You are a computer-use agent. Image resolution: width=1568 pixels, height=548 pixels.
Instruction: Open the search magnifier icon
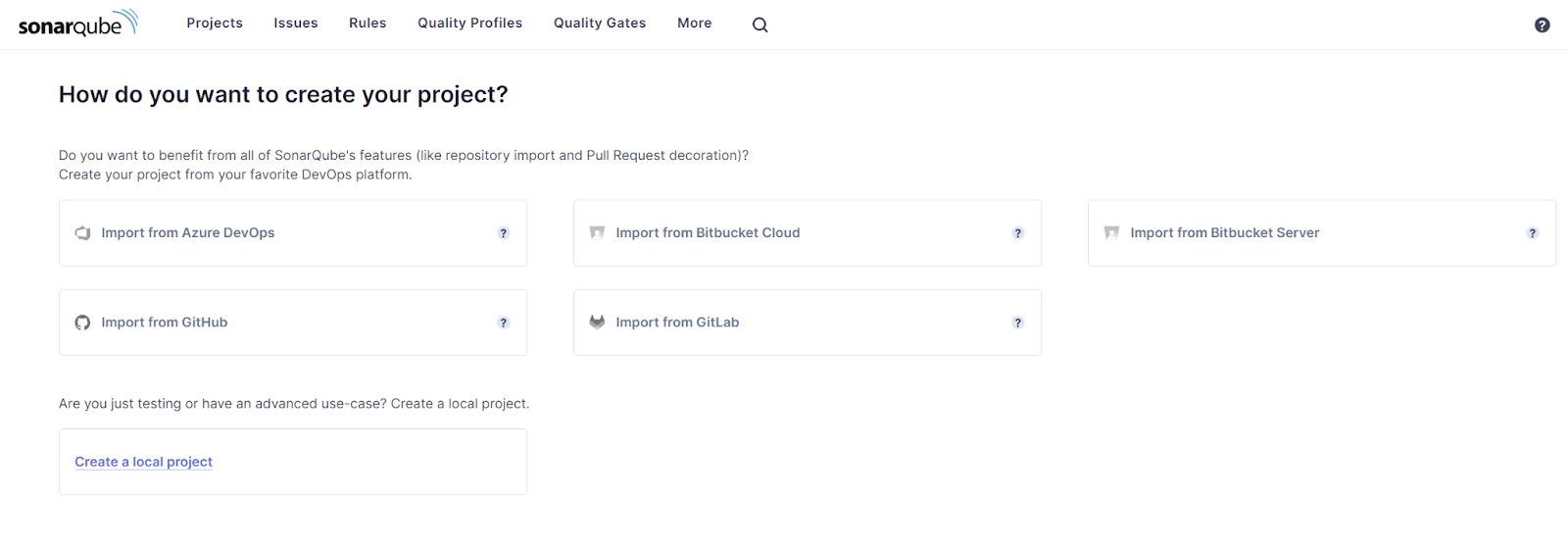point(759,25)
